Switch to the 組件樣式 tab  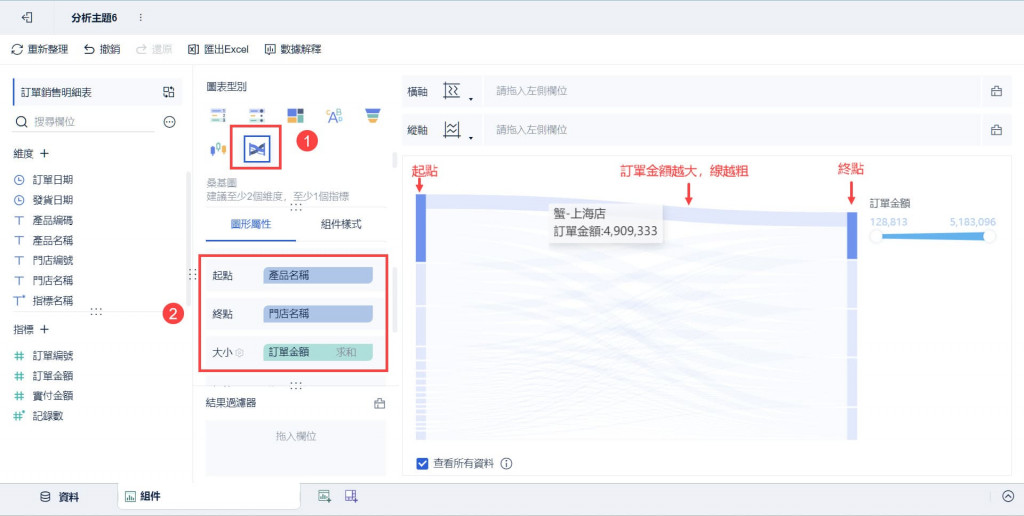[341, 225]
